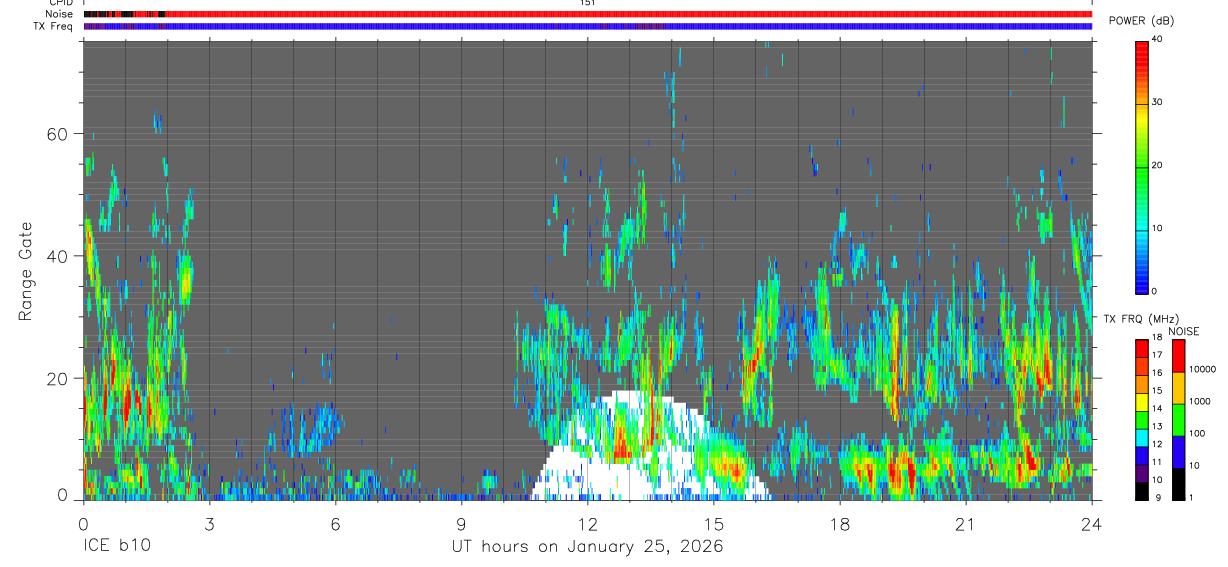Click the 40 label on POWER color bar
Screen dimensions: 1228x567
1158,39
